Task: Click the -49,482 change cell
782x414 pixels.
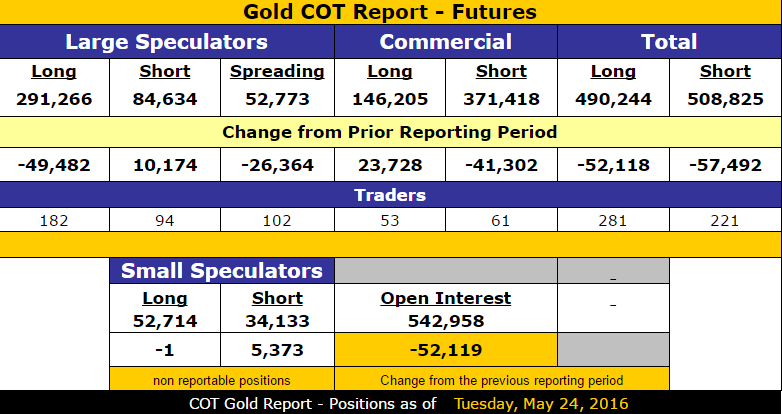Action: (54, 165)
